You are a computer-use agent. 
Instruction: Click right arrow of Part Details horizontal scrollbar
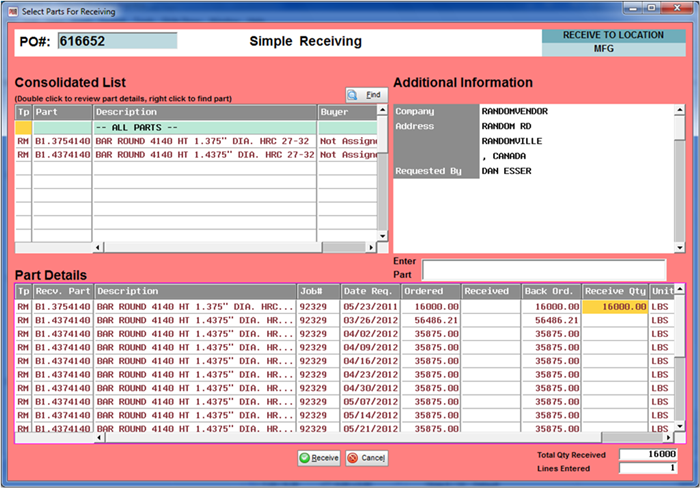coord(668,438)
